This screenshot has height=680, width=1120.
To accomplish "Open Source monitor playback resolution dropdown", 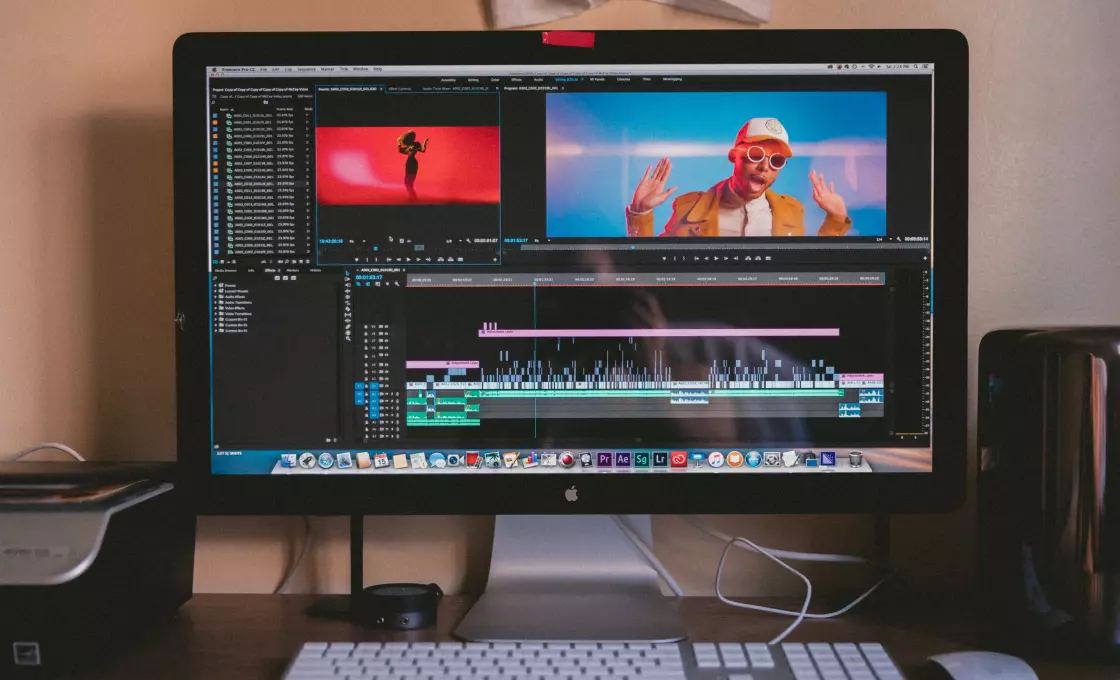I will 454,241.
